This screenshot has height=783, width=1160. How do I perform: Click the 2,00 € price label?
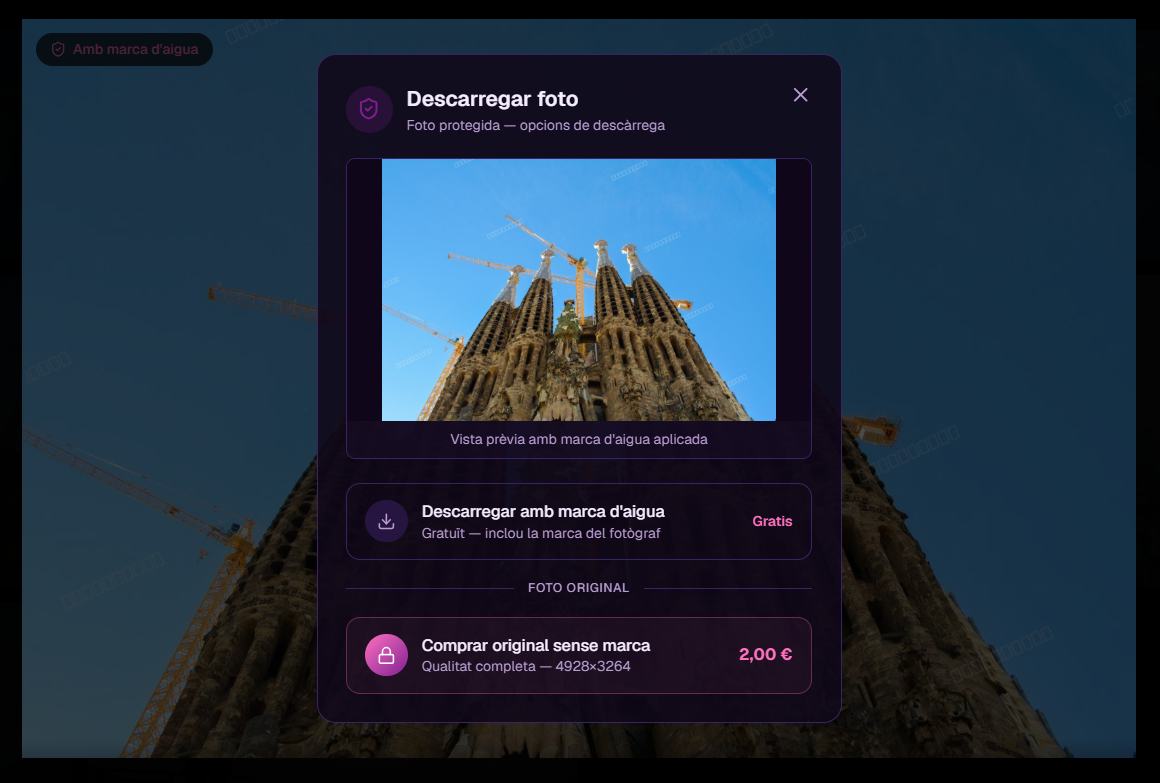[x=765, y=654]
